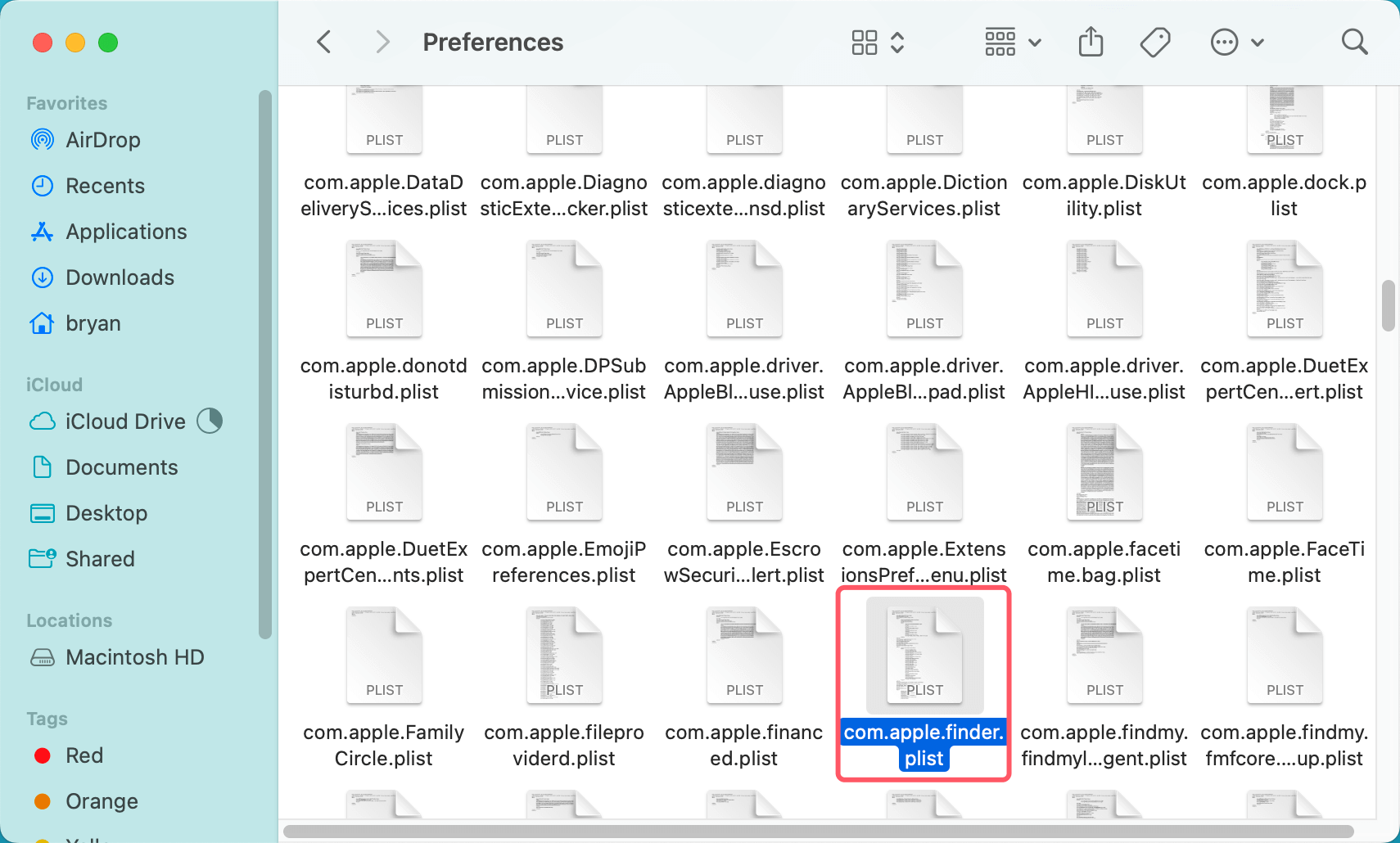1400x843 pixels.
Task: Select the com.apple.dock.plist file
Action: (x=1284, y=123)
